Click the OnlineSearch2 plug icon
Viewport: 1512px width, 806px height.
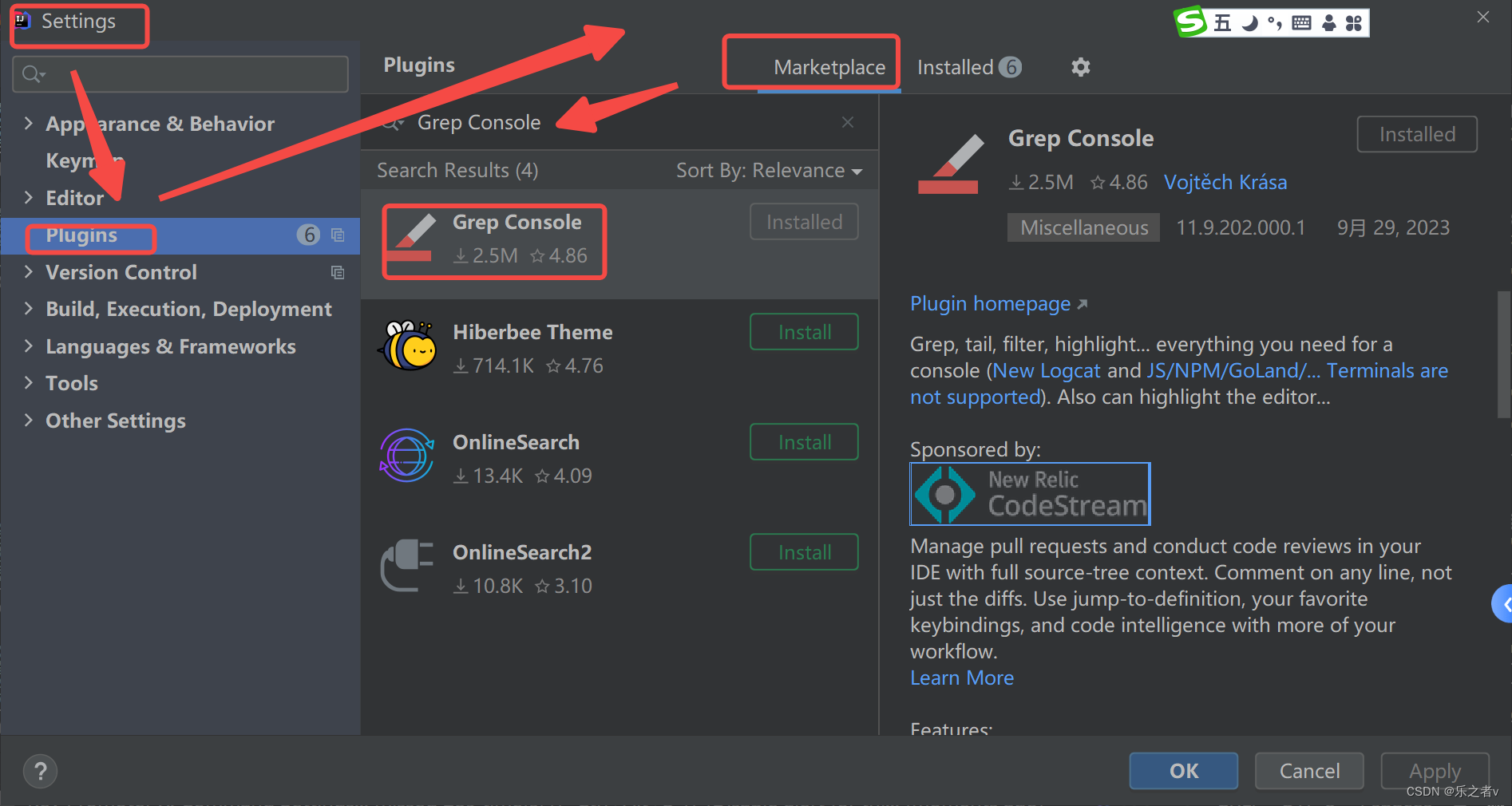pos(407,566)
